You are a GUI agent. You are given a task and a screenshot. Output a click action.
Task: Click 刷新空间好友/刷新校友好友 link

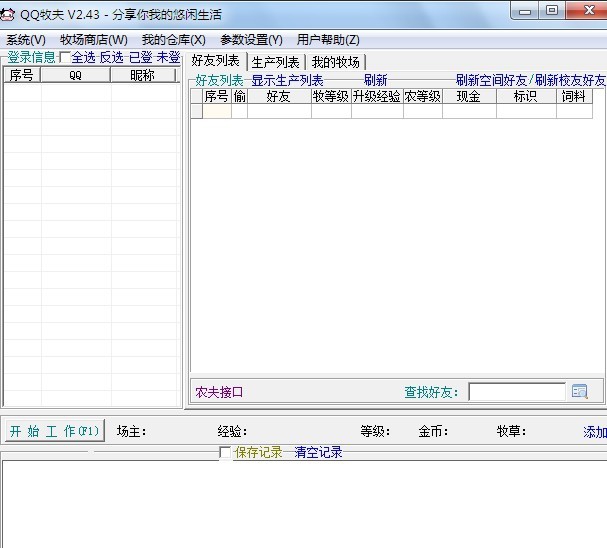click(531, 80)
